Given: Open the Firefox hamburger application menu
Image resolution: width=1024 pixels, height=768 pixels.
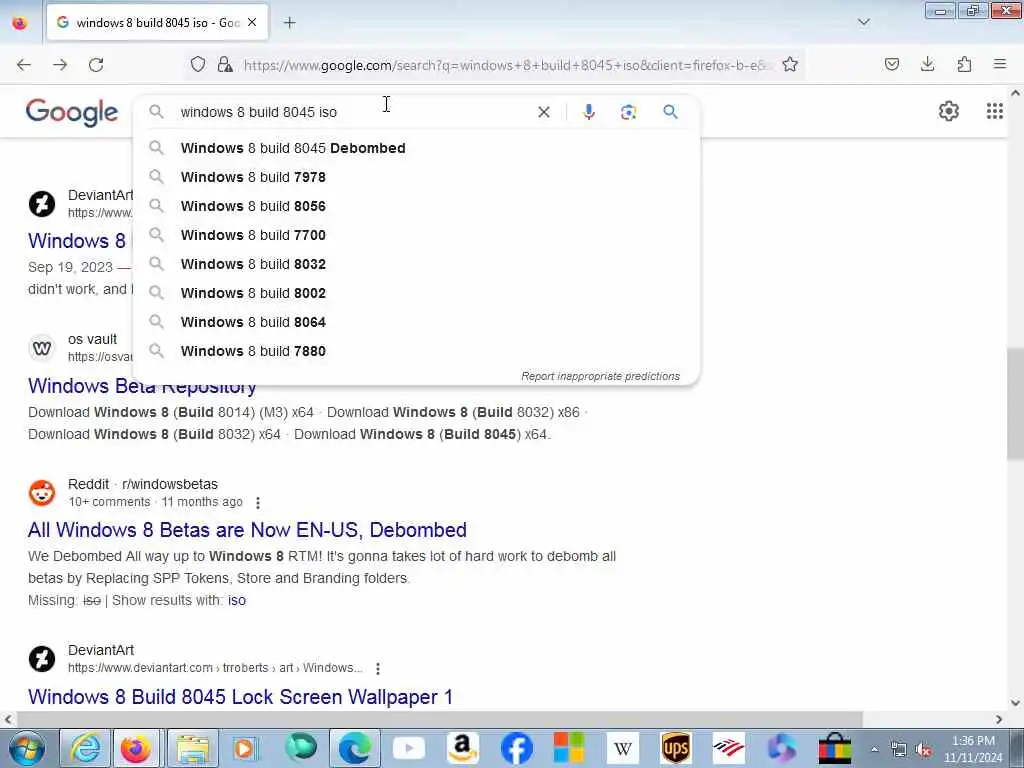Looking at the screenshot, I should point(1000,64).
